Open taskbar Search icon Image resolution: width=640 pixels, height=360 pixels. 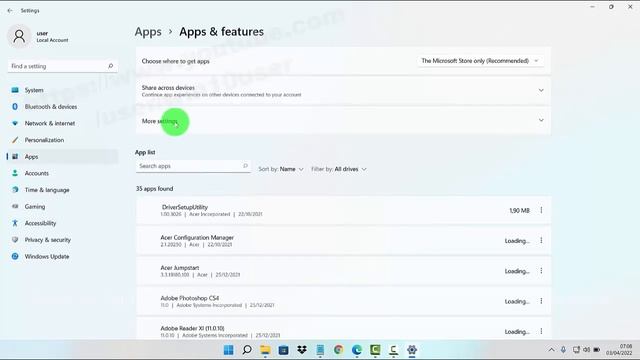click(x=247, y=350)
